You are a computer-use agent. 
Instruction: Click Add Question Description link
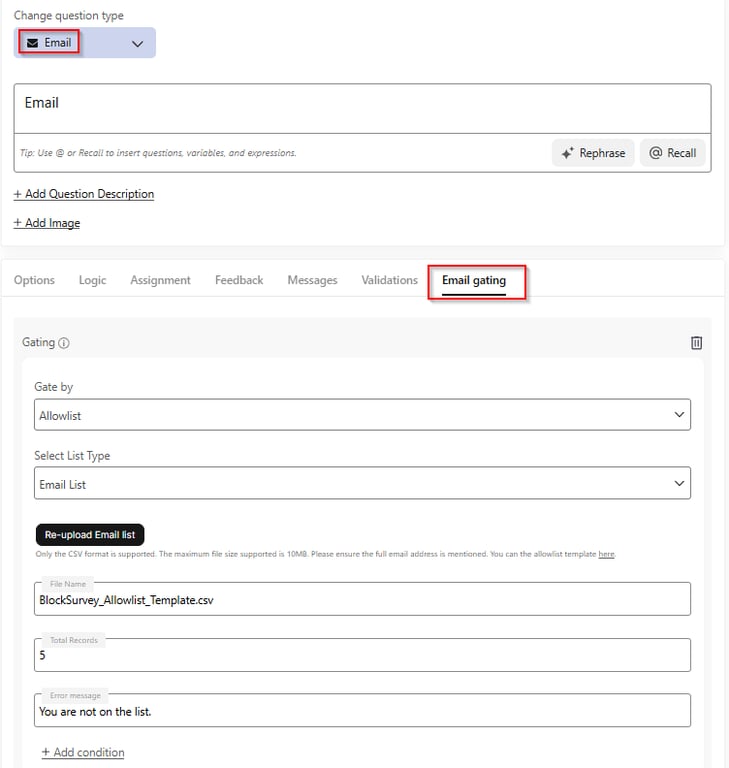pyautogui.click(x=84, y=194)
